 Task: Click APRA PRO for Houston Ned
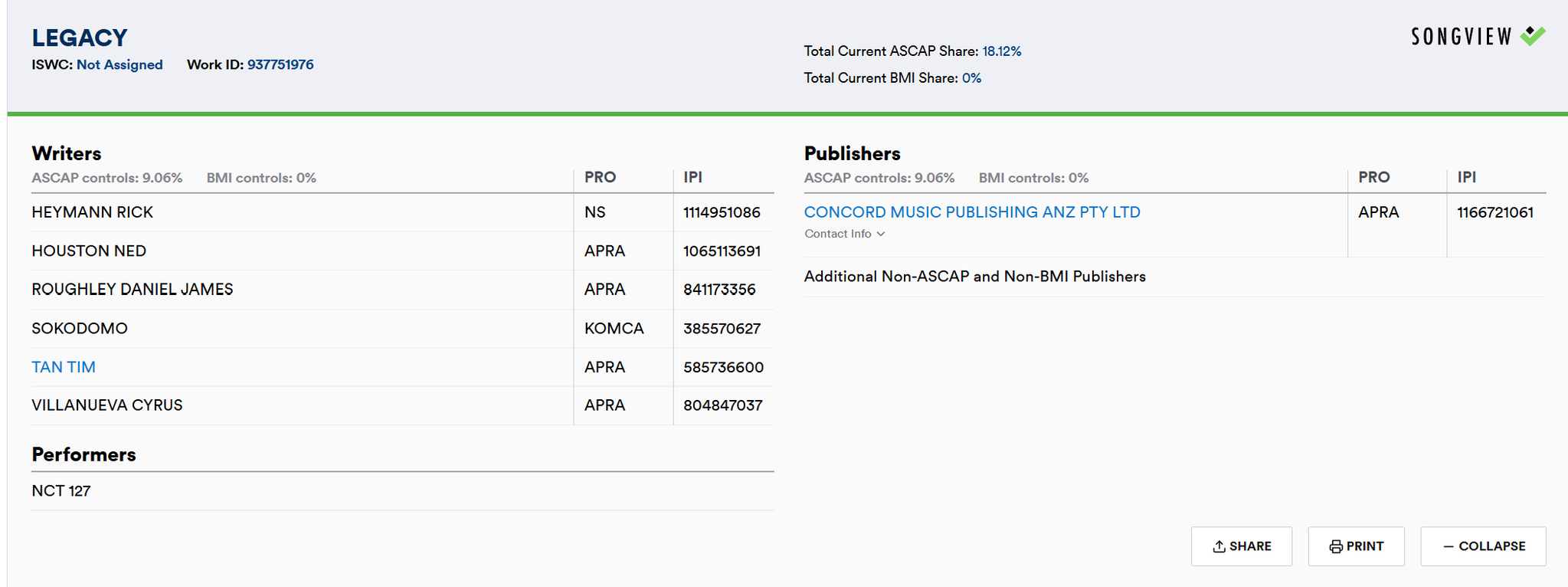(x=604, y=251)
